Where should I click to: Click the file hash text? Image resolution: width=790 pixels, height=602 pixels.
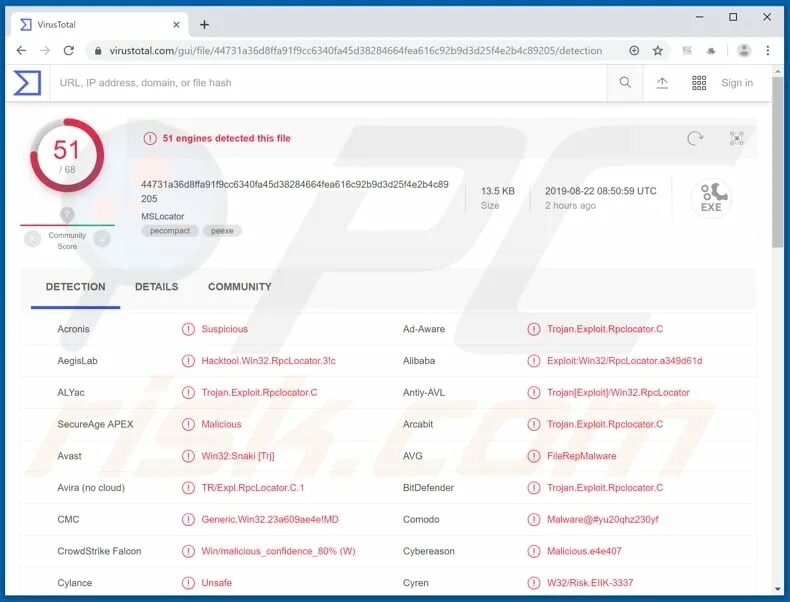point(295,191)
